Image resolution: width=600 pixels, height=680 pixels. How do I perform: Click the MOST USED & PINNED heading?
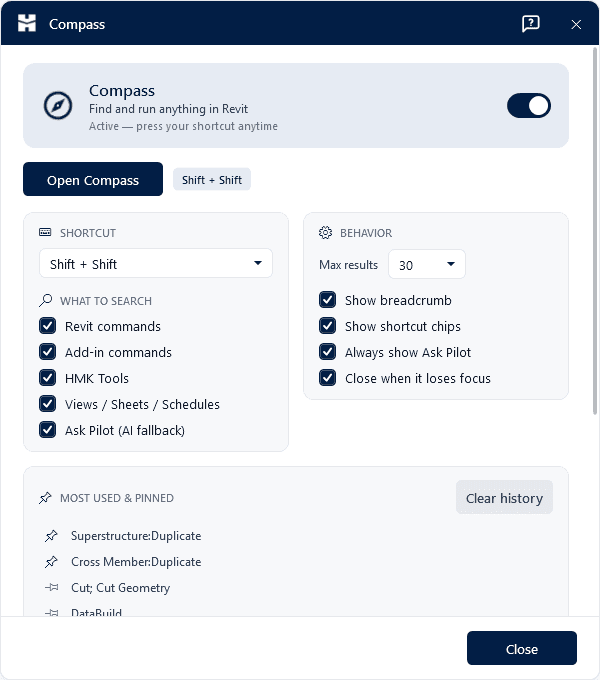click(117, 498)
